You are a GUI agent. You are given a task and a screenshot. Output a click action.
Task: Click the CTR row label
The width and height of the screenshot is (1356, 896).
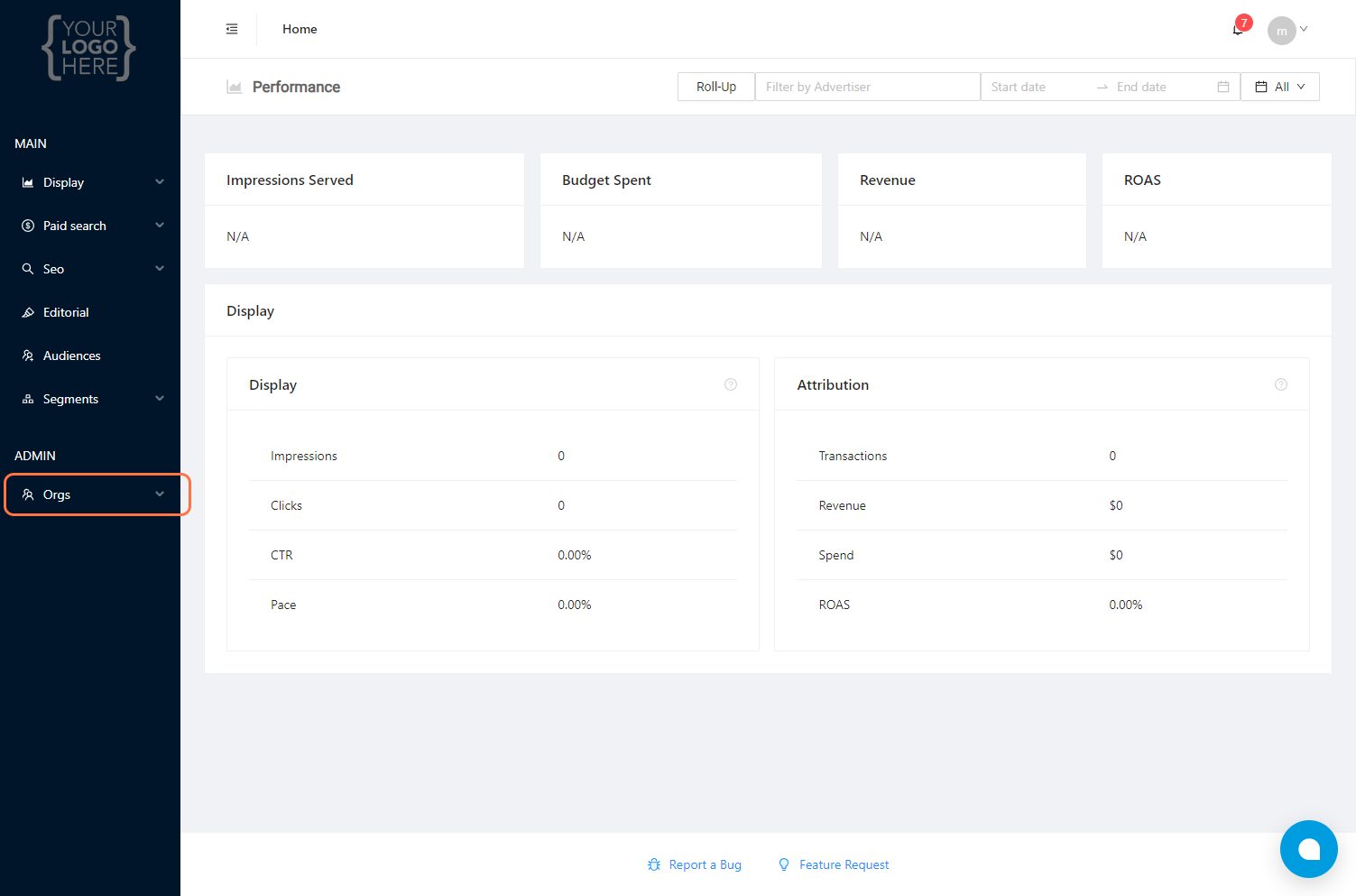click(281, 555)
